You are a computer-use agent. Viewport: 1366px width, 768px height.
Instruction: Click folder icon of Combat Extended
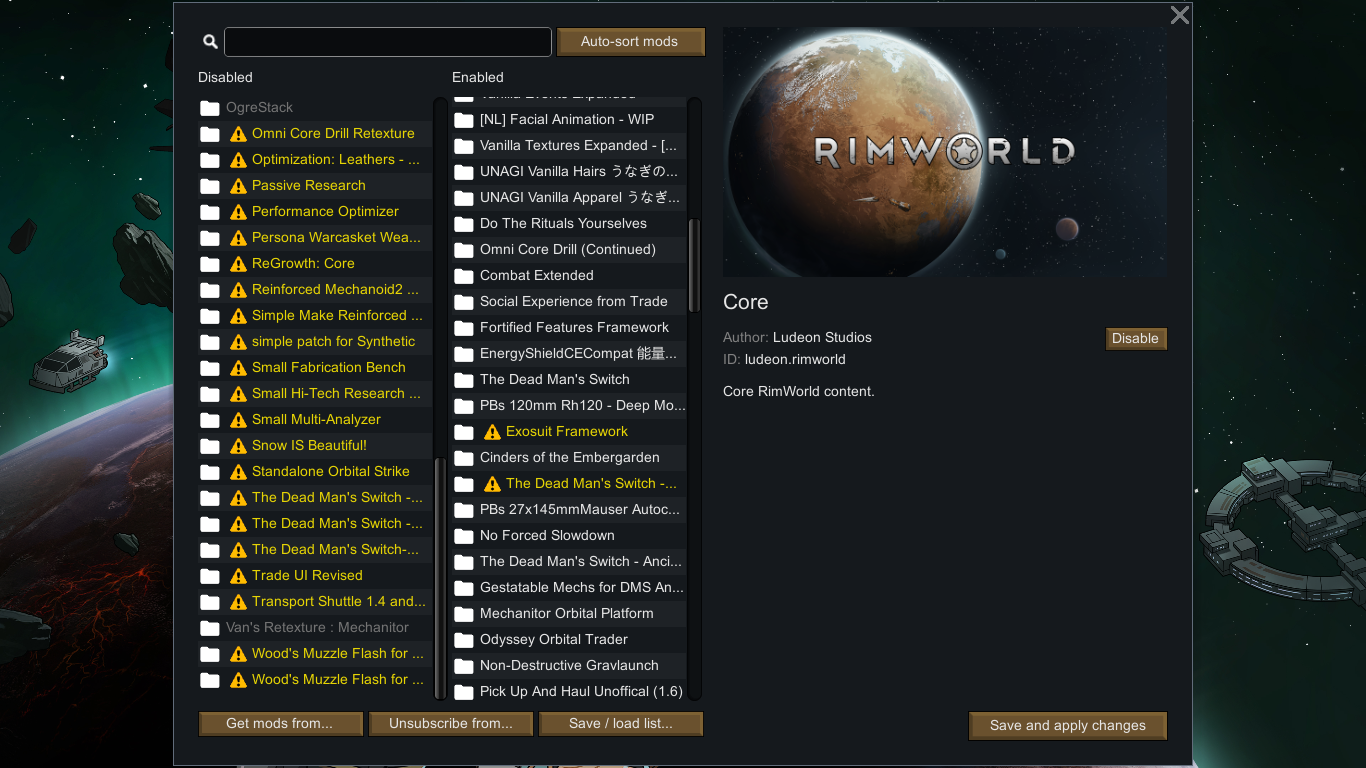coord(464,276)
